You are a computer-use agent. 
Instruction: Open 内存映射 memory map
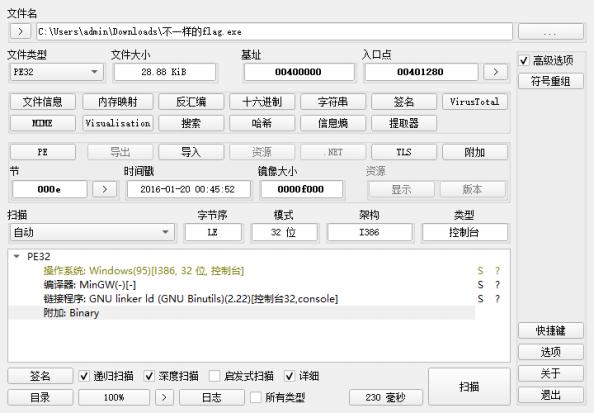(x=117, y=102)
